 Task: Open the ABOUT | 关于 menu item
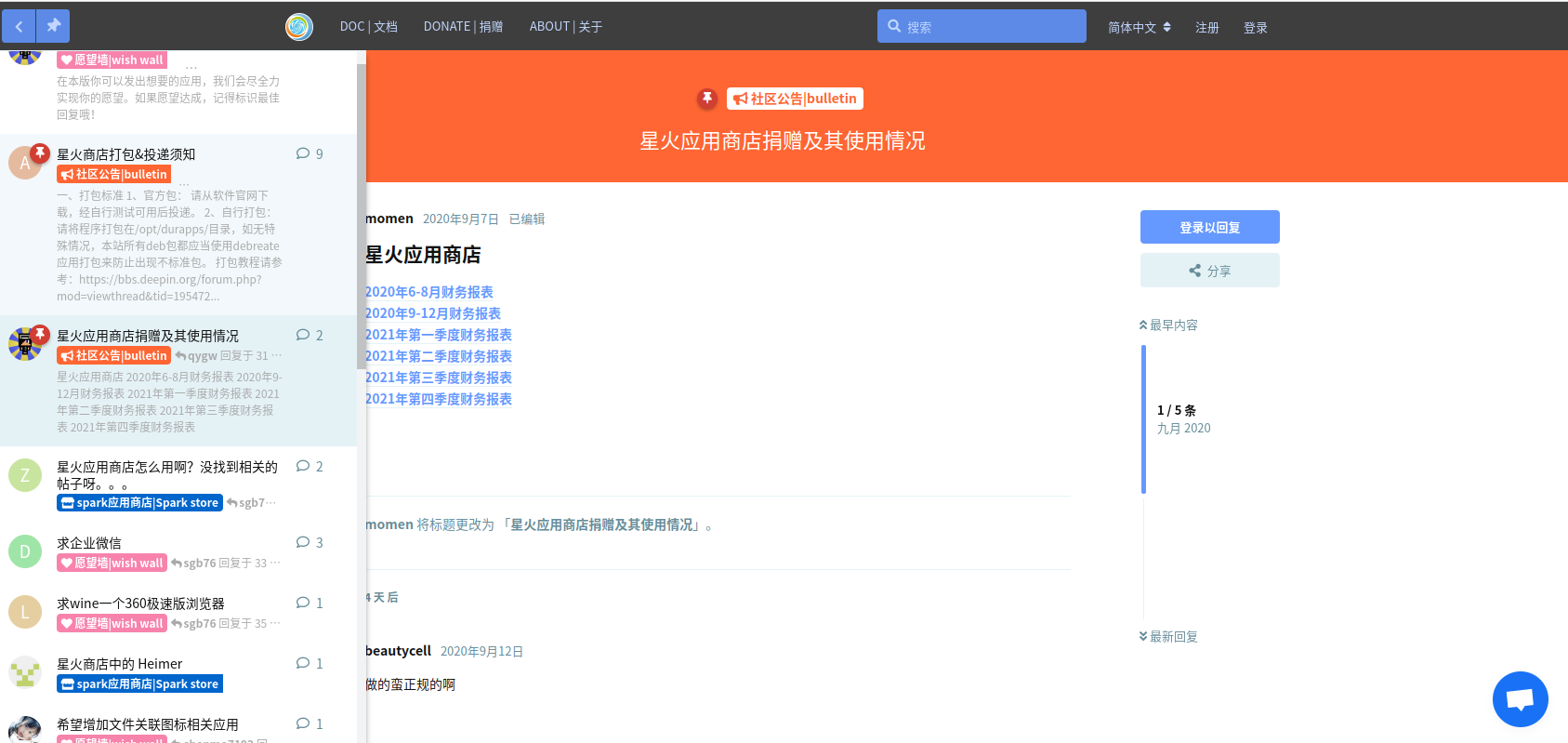coord(566,27)
